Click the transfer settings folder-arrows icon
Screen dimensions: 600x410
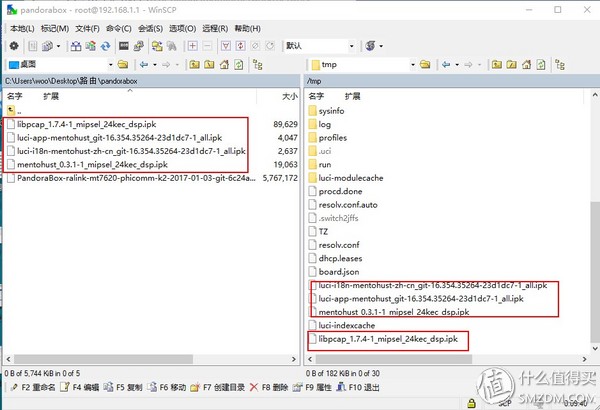(x=157, y=46)
